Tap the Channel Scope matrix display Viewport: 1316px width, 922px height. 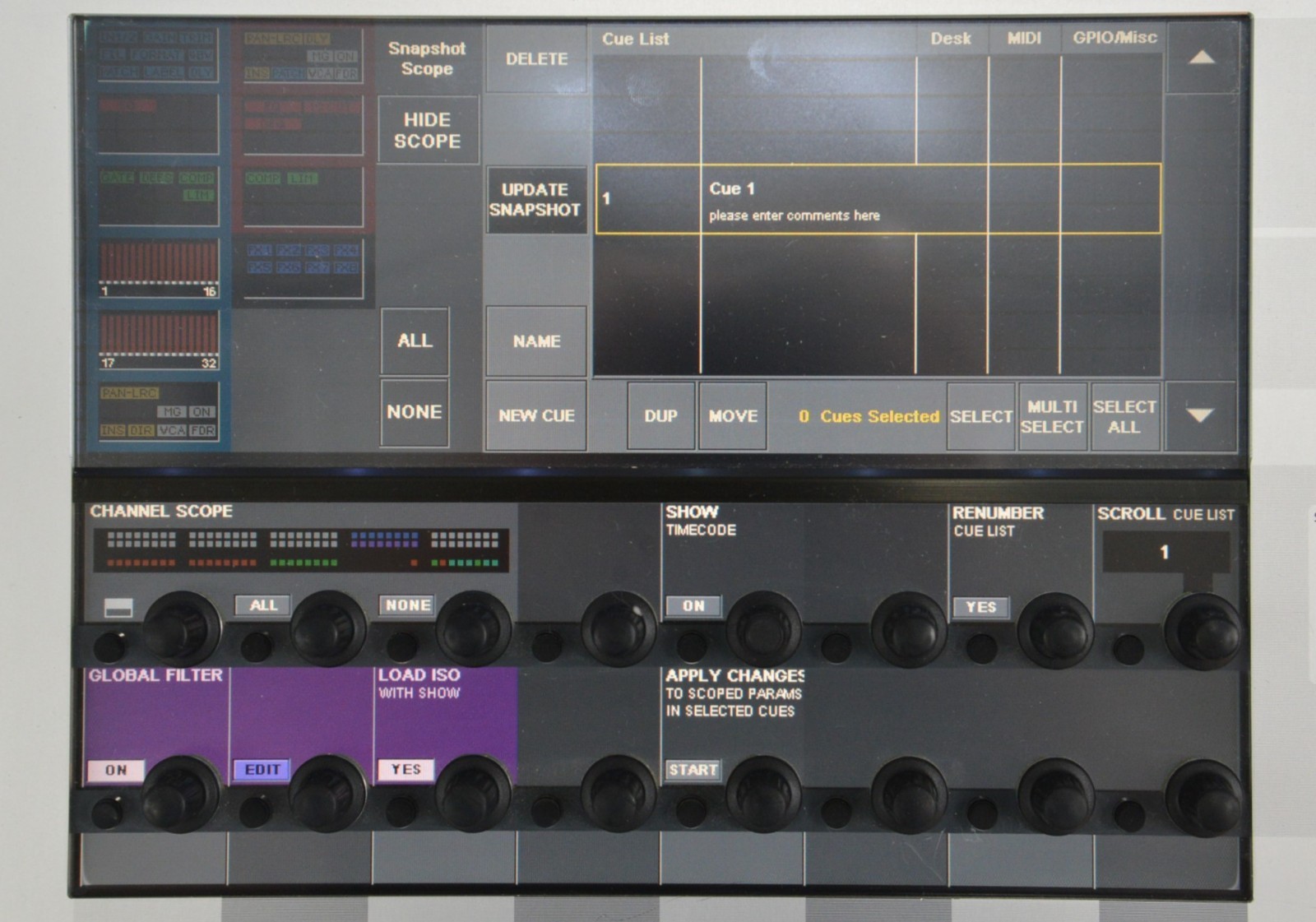pos(301,550)
